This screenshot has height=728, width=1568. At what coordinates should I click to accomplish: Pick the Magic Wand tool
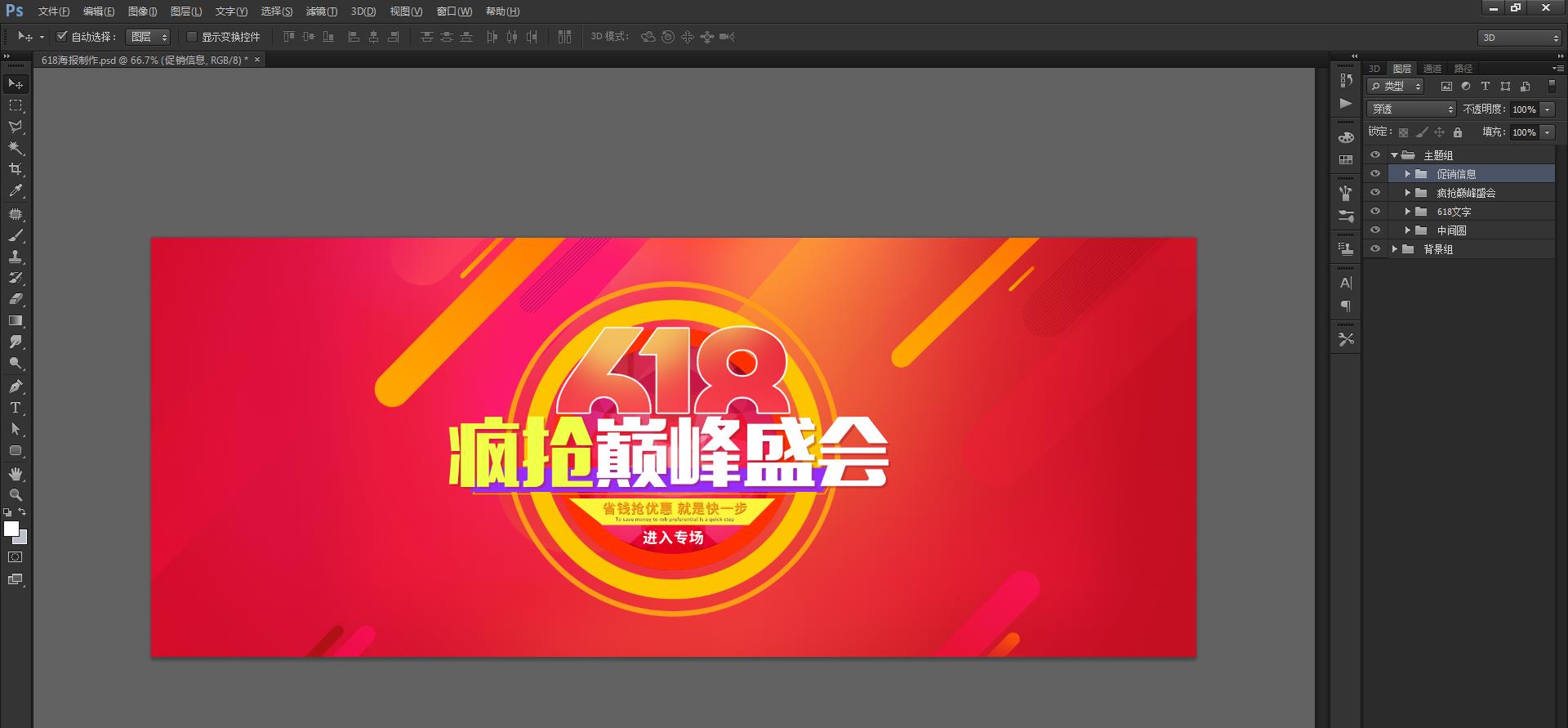[16, 148]
